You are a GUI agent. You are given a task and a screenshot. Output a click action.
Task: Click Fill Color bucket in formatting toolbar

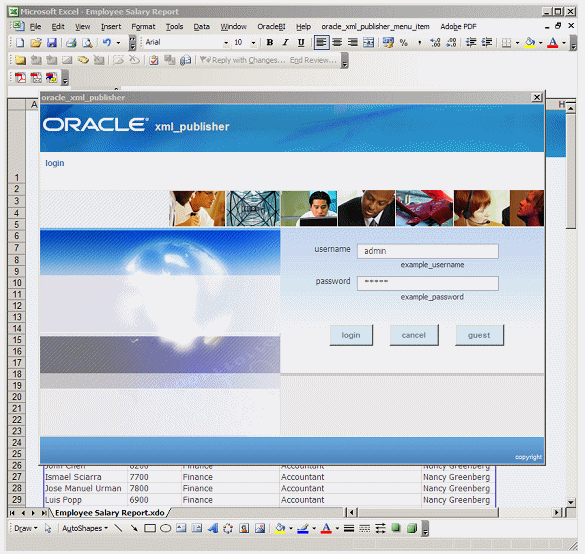point(529,43)
